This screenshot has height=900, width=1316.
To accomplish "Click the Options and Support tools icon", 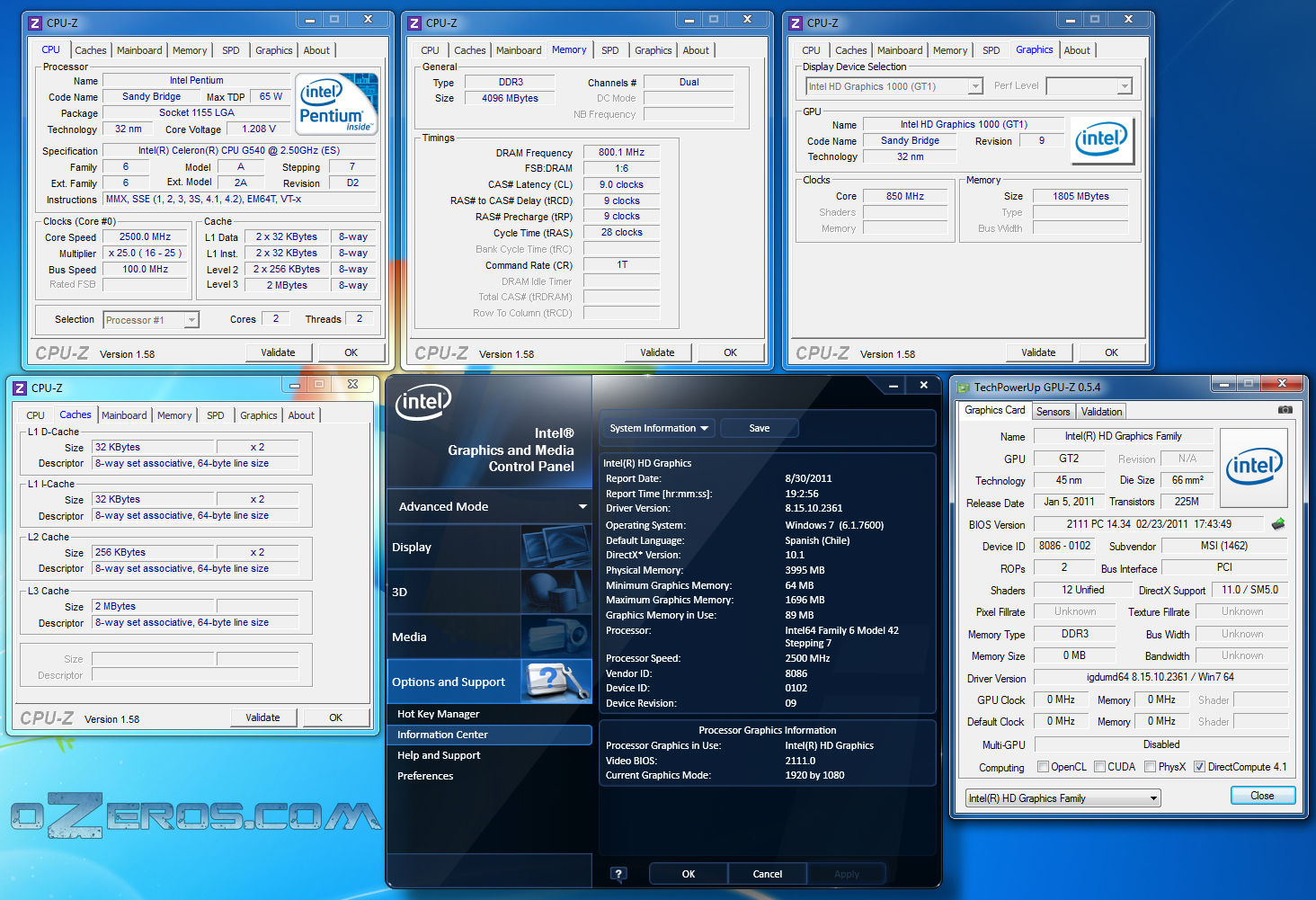I will coord(556,682).
